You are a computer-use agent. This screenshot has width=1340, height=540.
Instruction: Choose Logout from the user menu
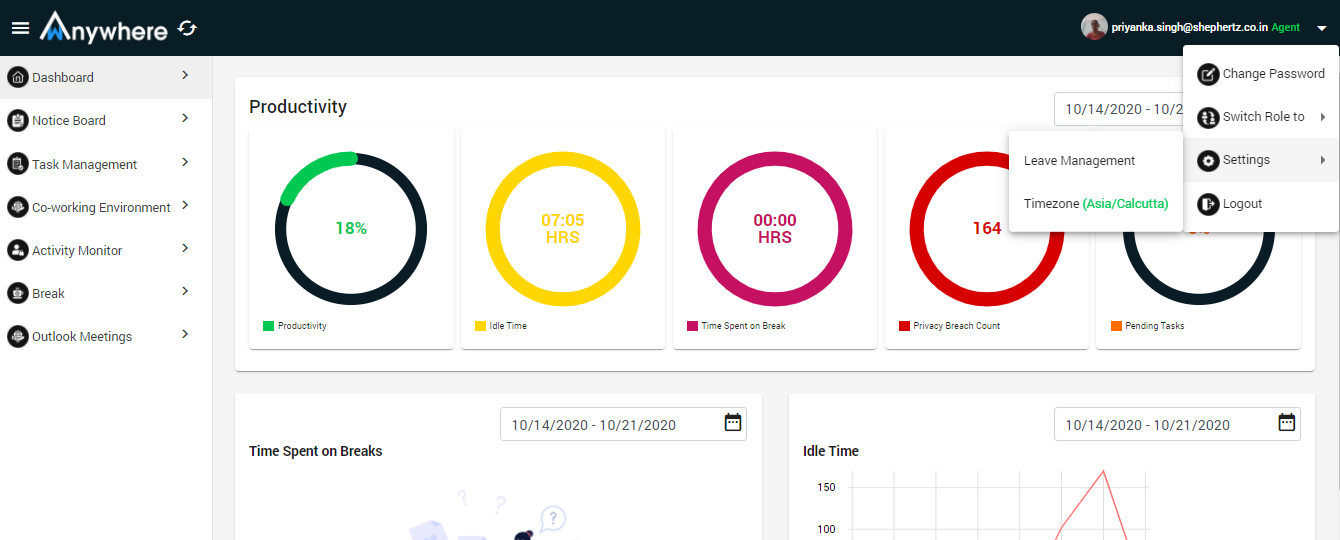point(1261,204)
